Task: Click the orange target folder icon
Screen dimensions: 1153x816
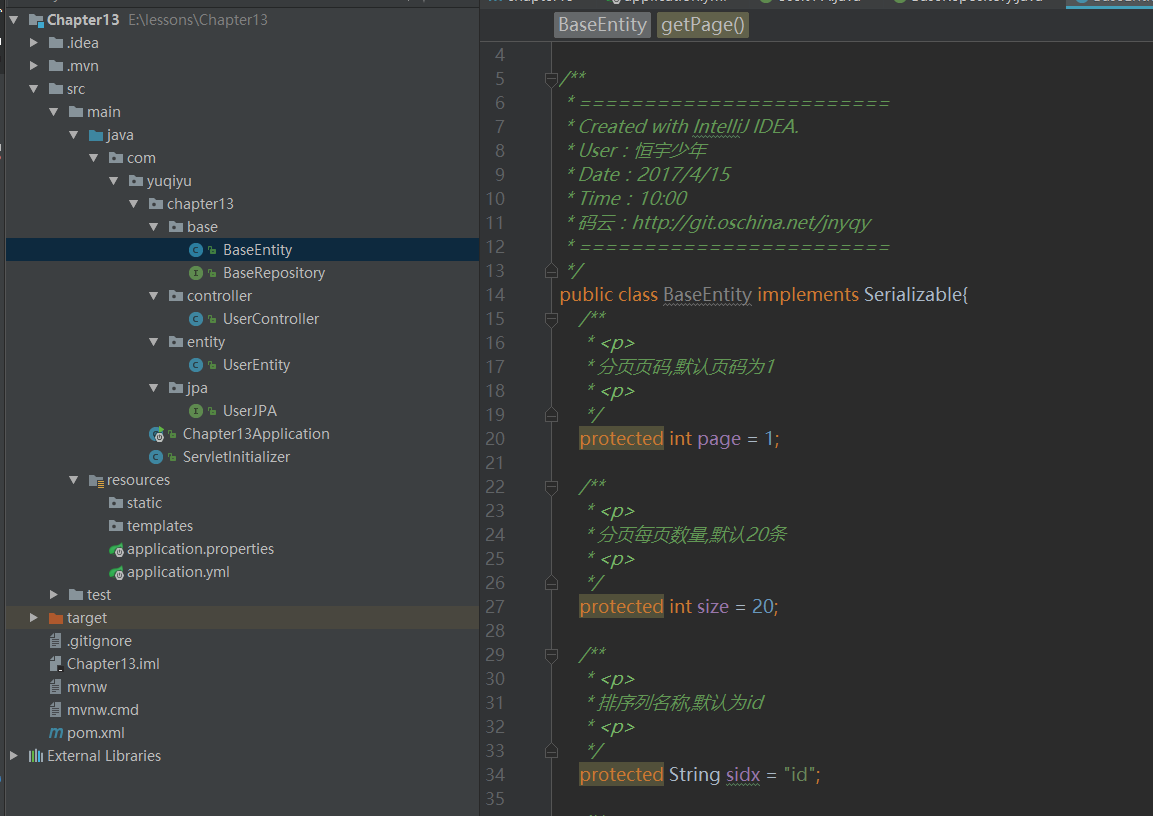Action: [56, 618]
